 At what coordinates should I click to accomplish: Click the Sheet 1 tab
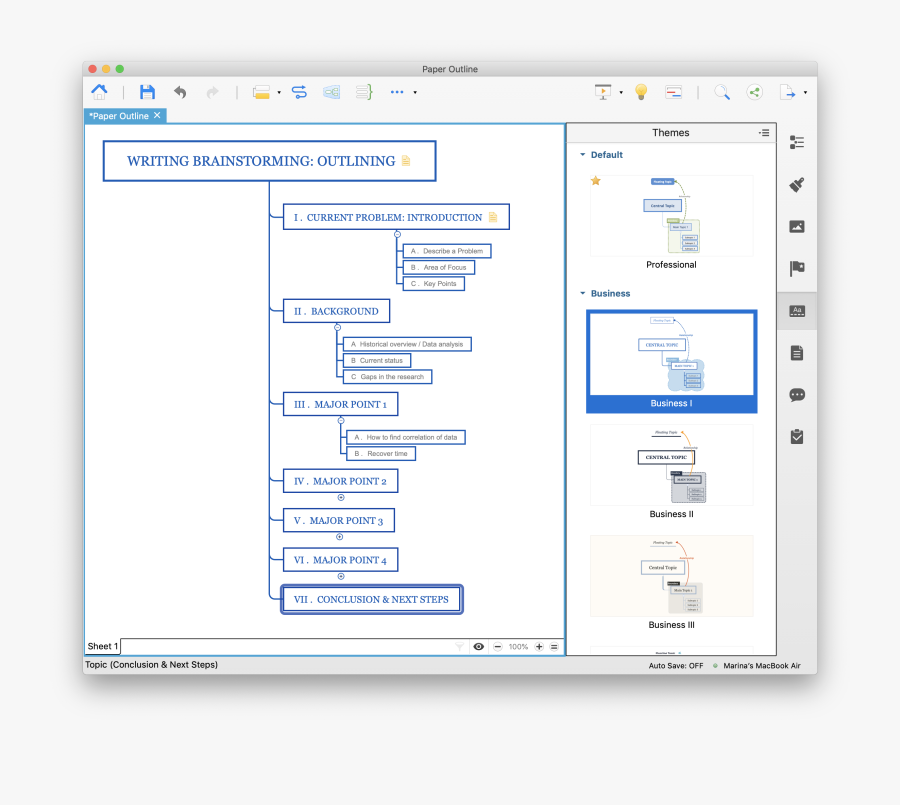point(102,646)
